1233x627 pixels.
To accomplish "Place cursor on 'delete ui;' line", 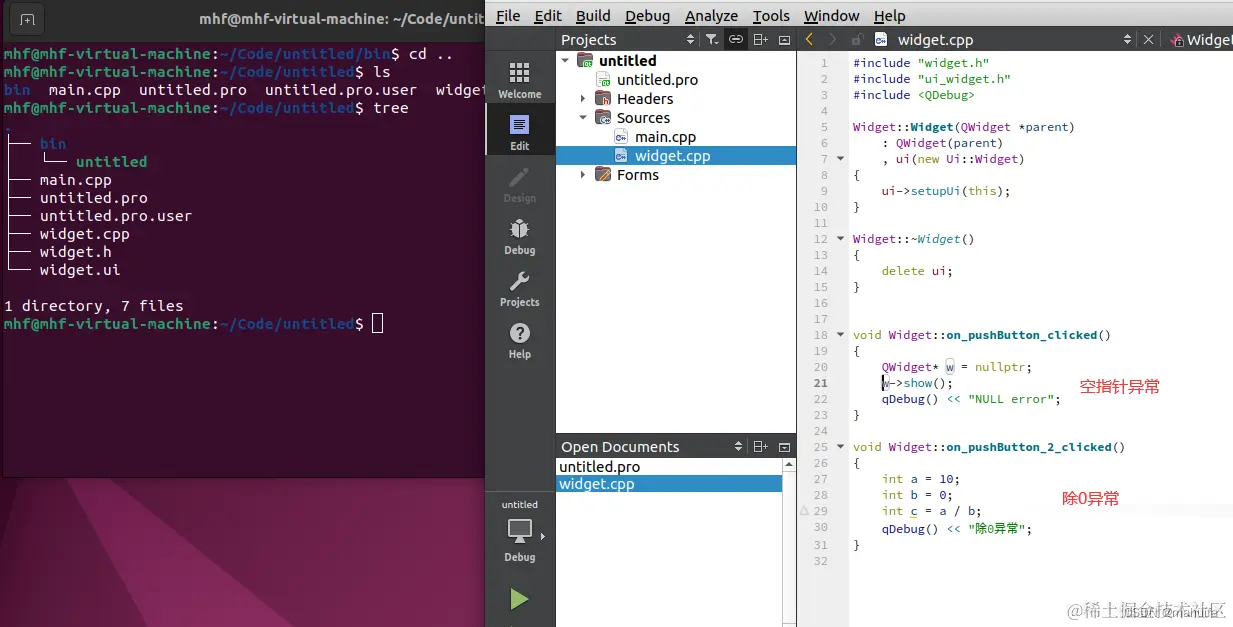I will [x=917, y=271].
